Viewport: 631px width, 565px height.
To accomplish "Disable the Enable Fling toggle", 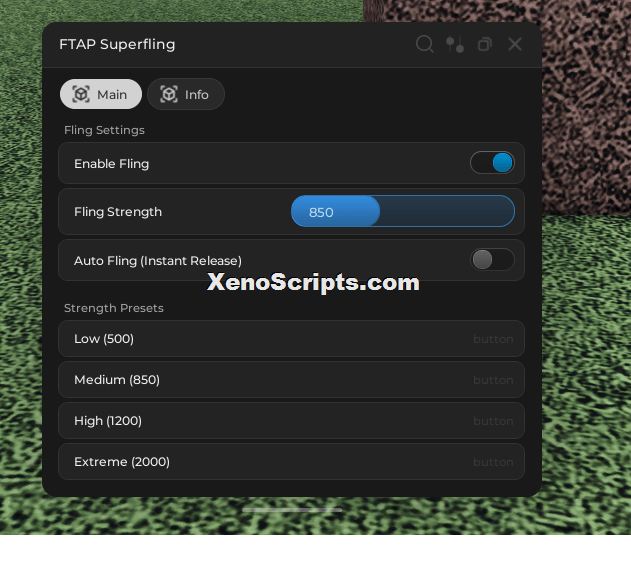I will (492, 163).
